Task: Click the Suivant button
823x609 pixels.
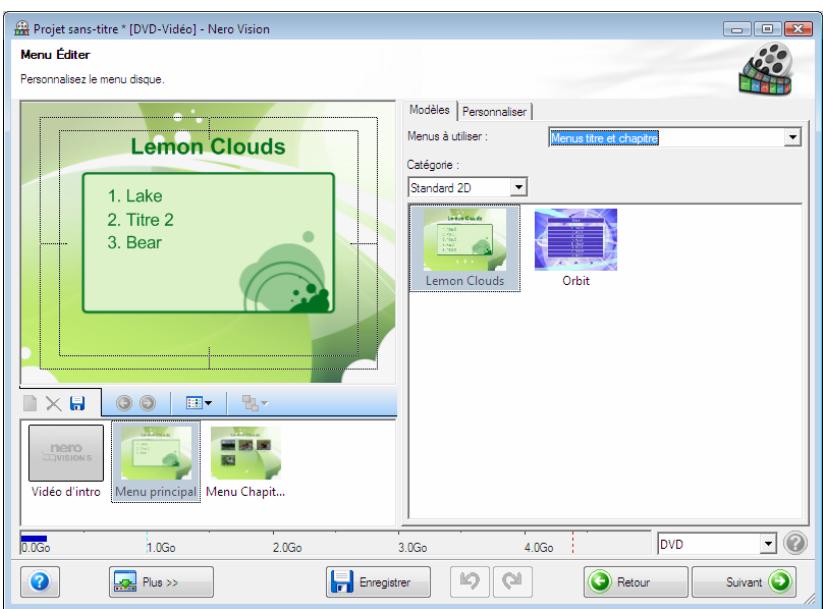Action: 744,582
